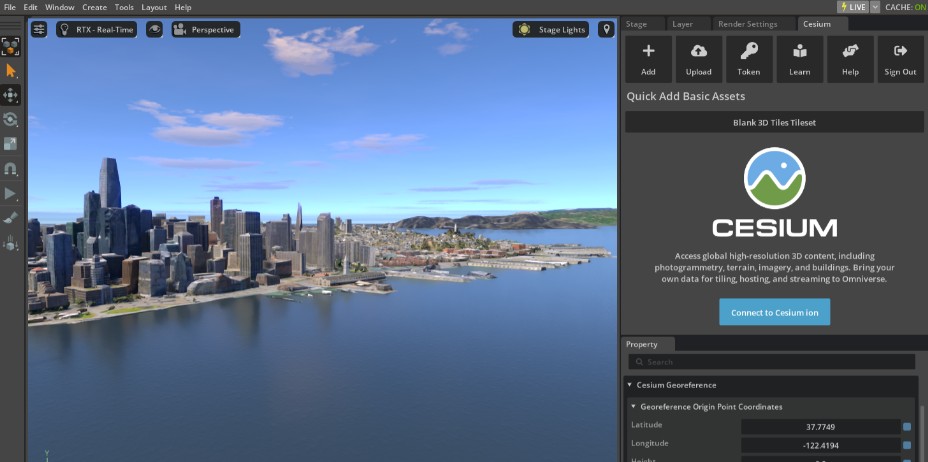Open the viewport visibility eye menu
This screenshot has width=928, height=462.
[154, 30]
